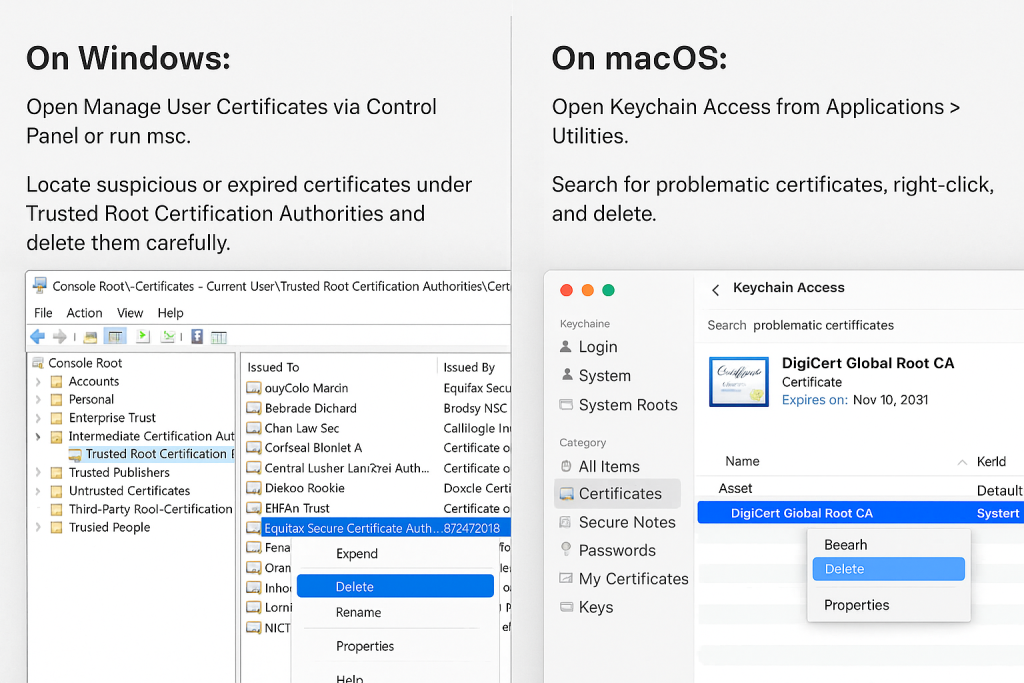Toggle the Name column sort arrow
This screenshot has width=1024, height=683.
pyautogui.click(x=962, y=462)
